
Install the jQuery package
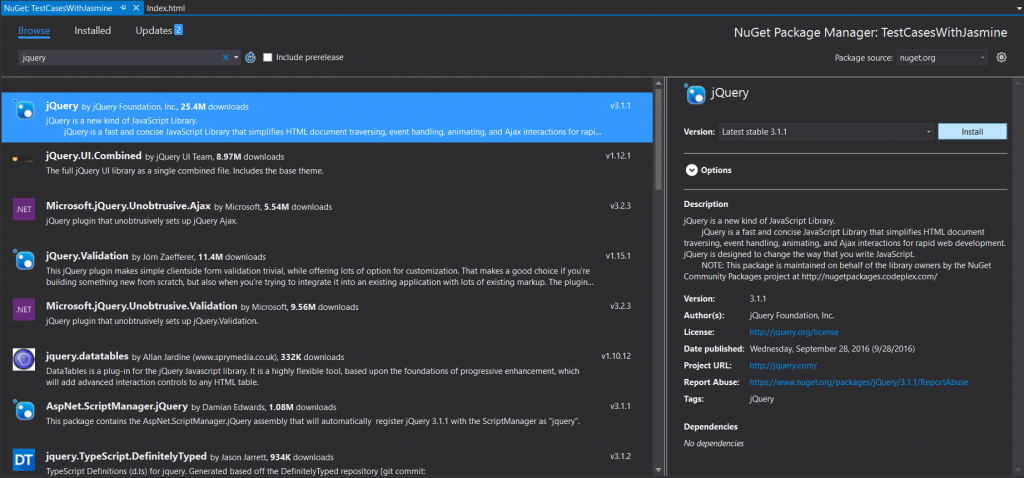972,131
